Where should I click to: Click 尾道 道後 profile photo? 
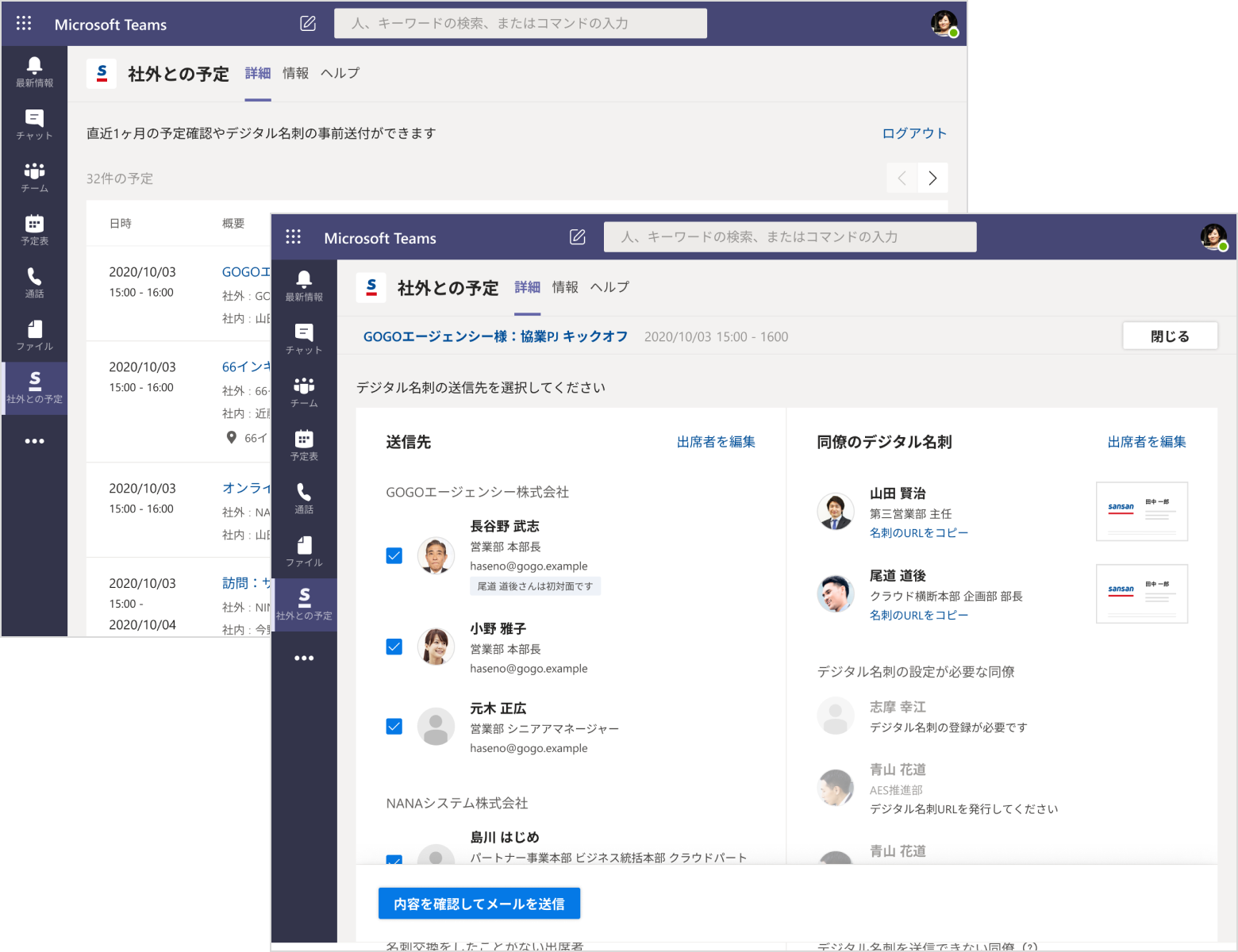tap(836, 594)
